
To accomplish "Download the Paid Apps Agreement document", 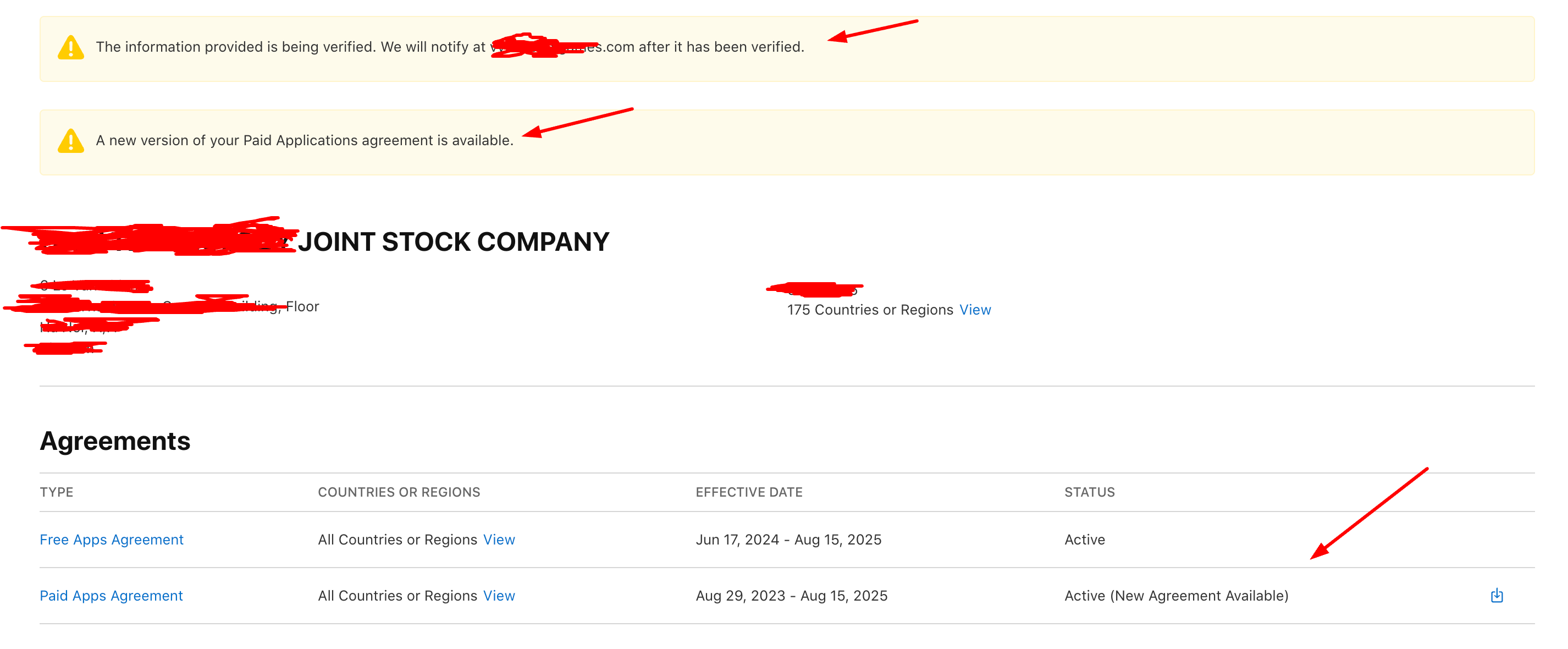I will point(1496,596).
